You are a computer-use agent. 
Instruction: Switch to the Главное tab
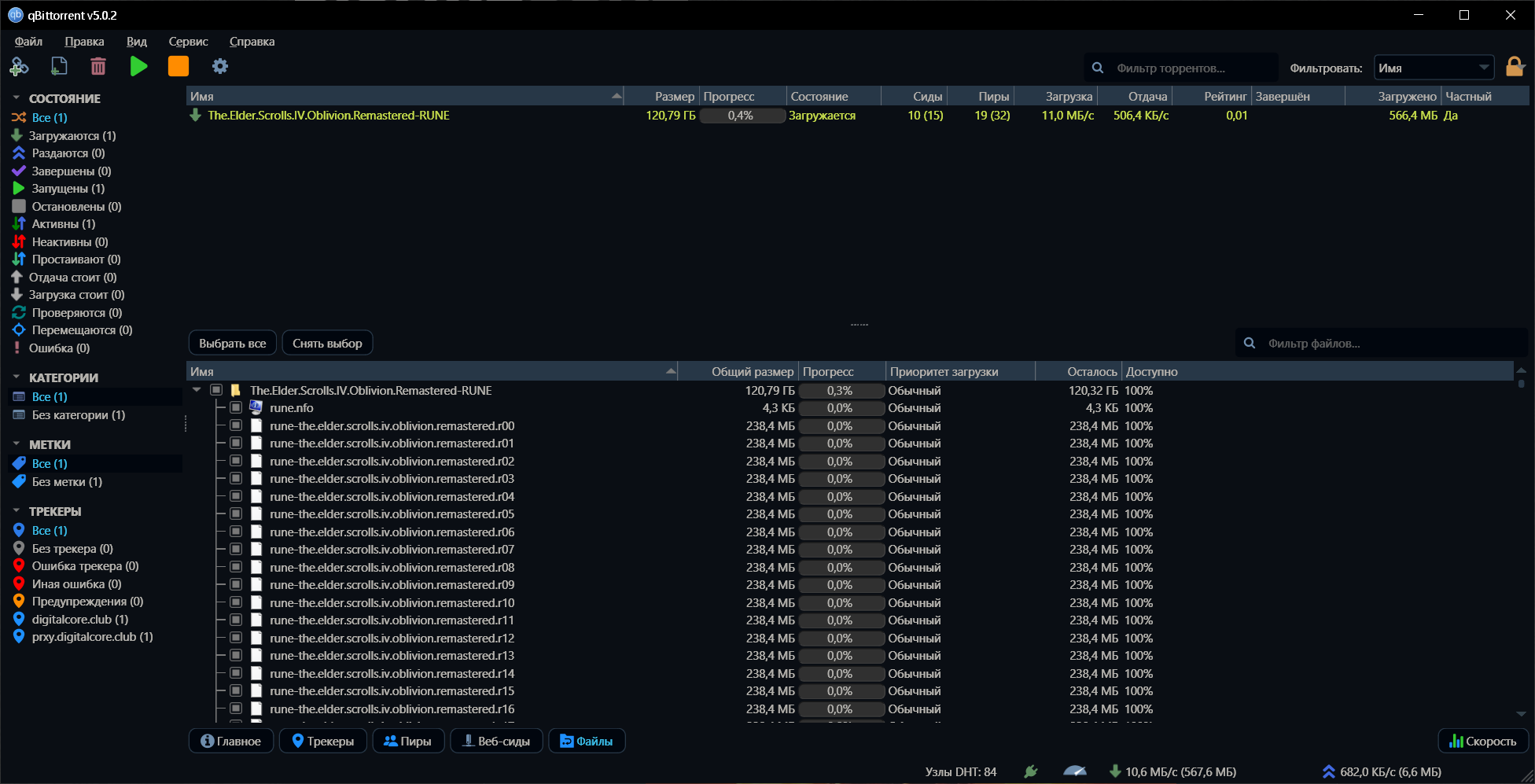coord(231,741)
